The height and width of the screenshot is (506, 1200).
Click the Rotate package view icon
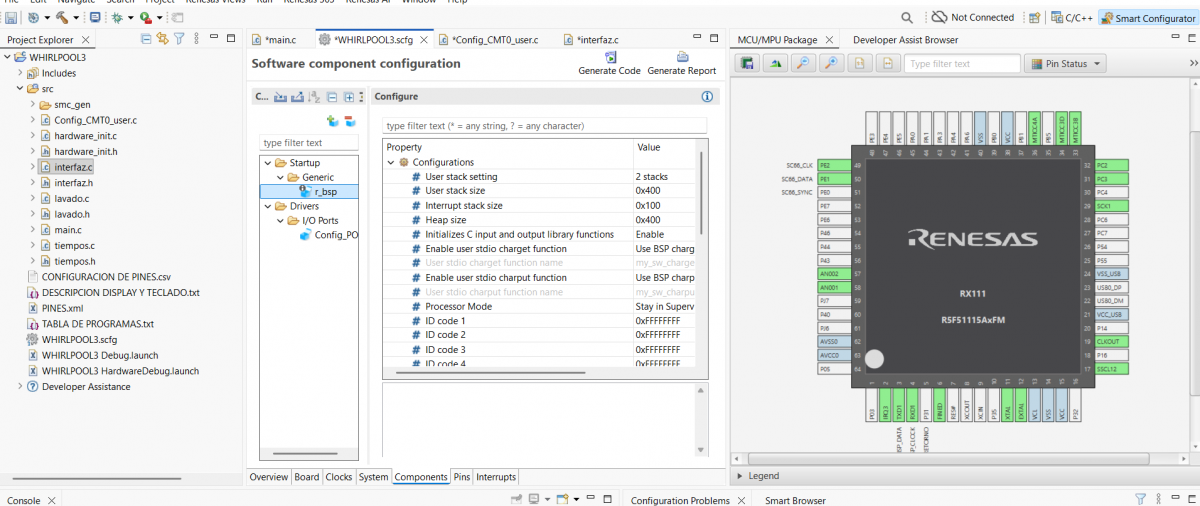[776, 64]
